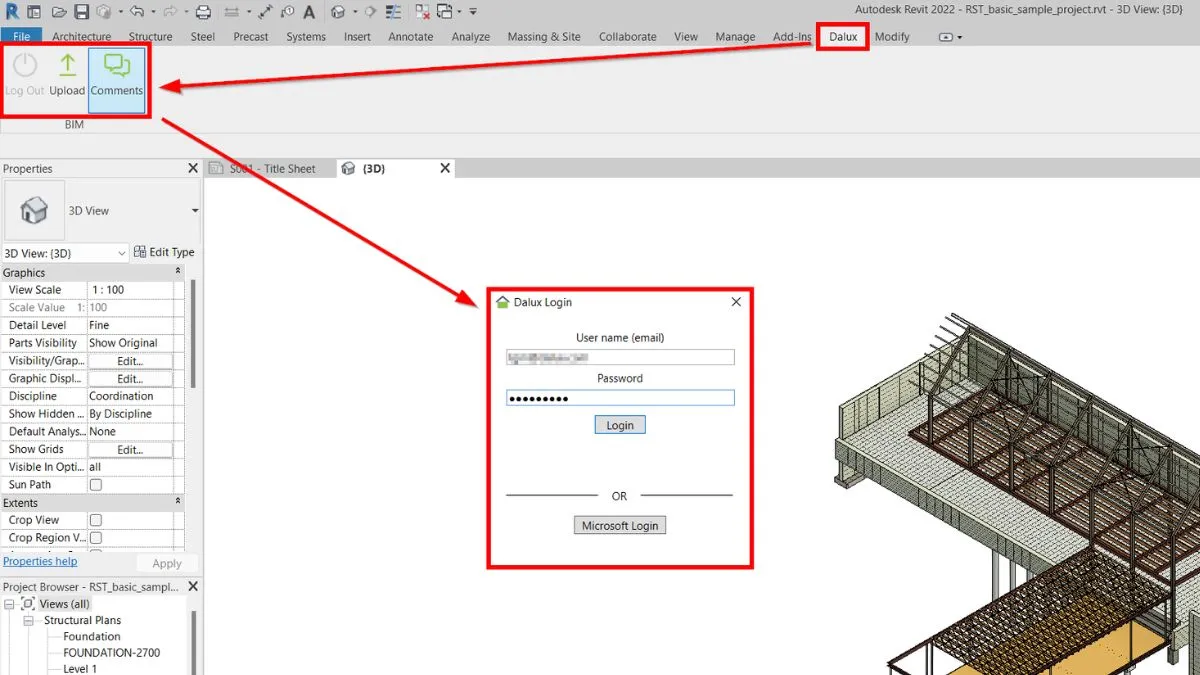Click the User name email field
The image size is (1200, 675).
click(620, 357)
